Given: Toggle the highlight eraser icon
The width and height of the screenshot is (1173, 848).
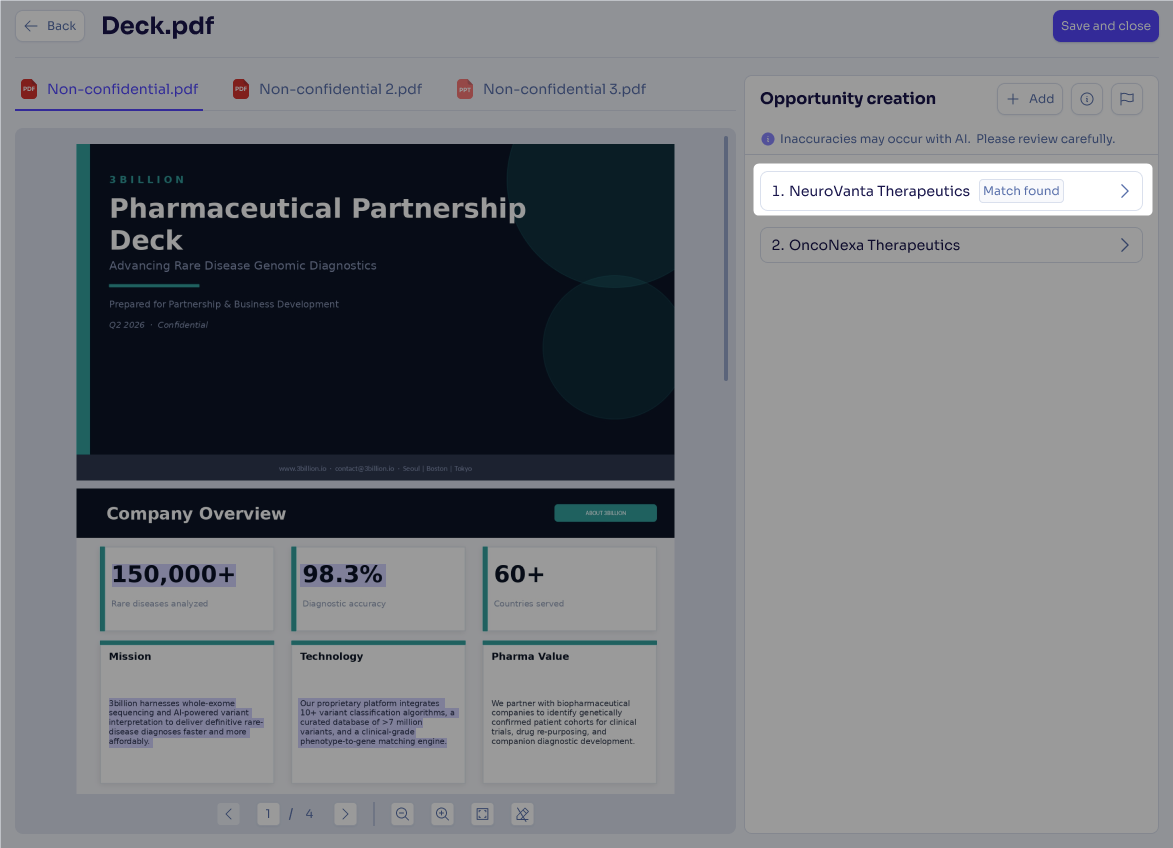Looking at the screenshot, I should pos(522,814).
